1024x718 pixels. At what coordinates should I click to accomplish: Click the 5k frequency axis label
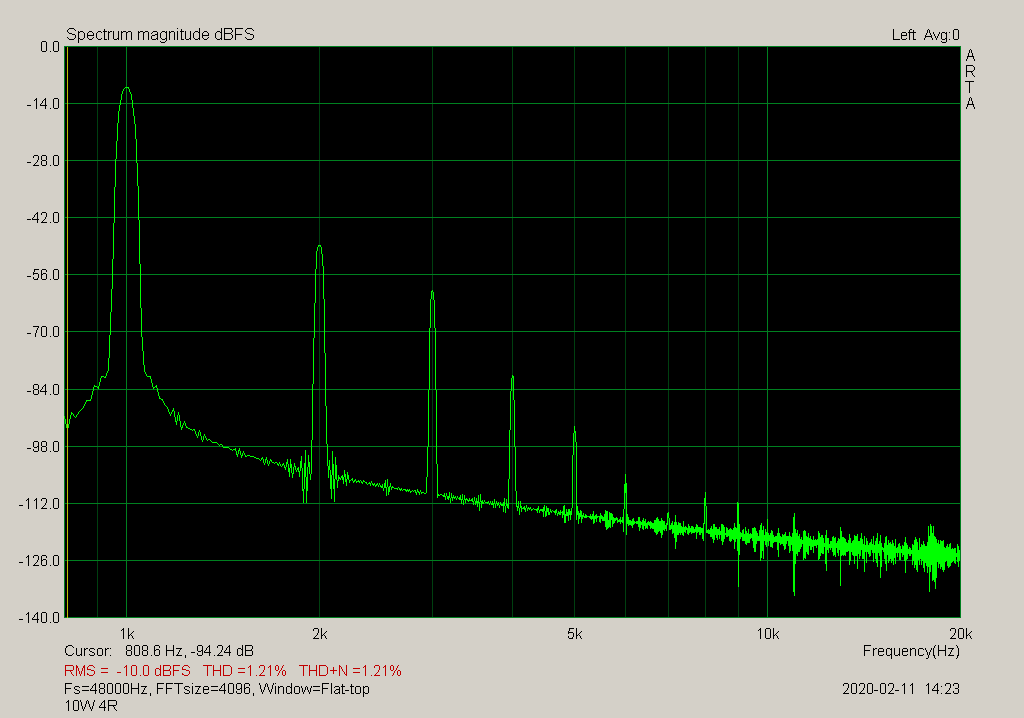[574, 634]
